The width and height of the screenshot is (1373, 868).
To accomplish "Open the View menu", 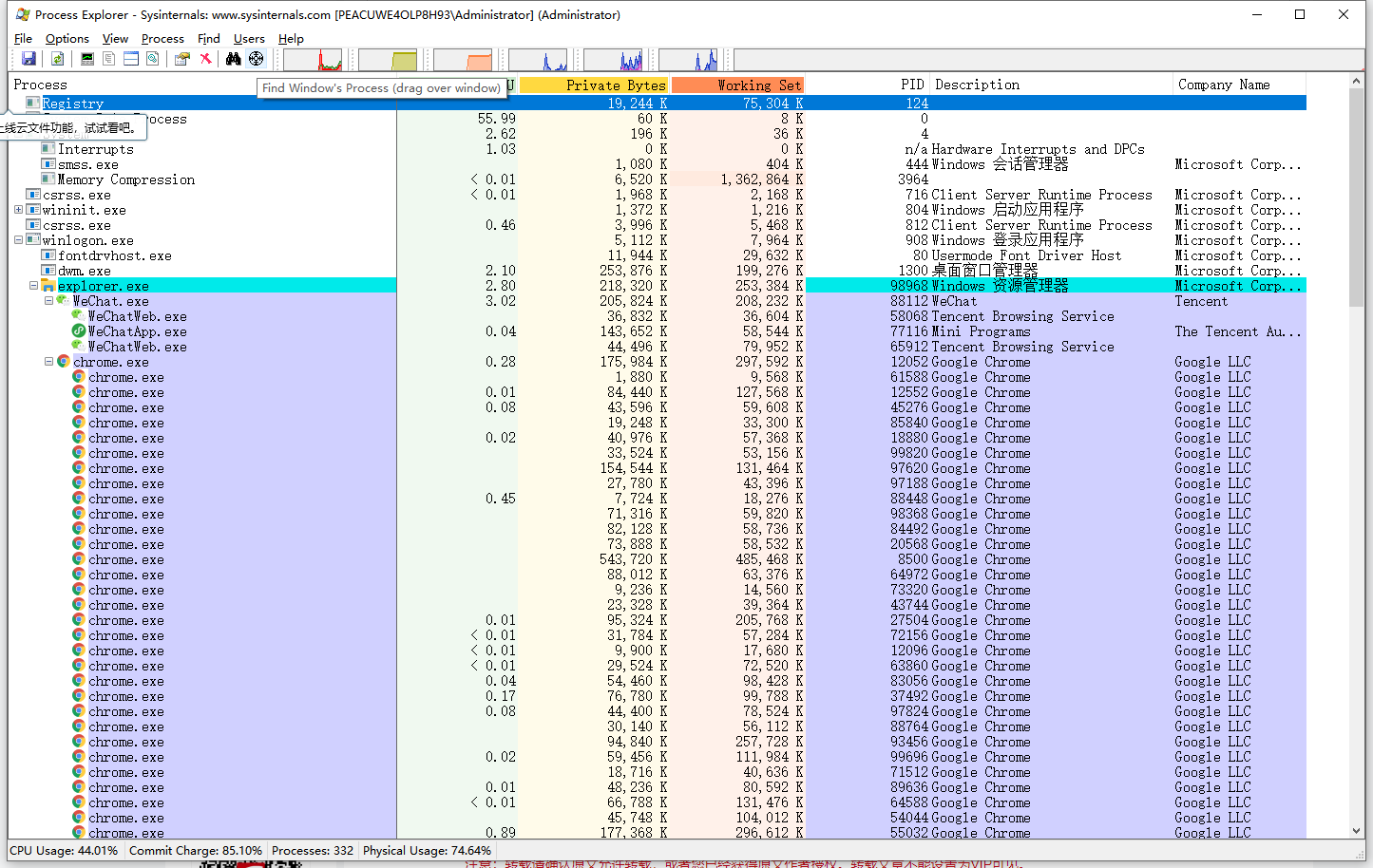I will tap(115, 39).
